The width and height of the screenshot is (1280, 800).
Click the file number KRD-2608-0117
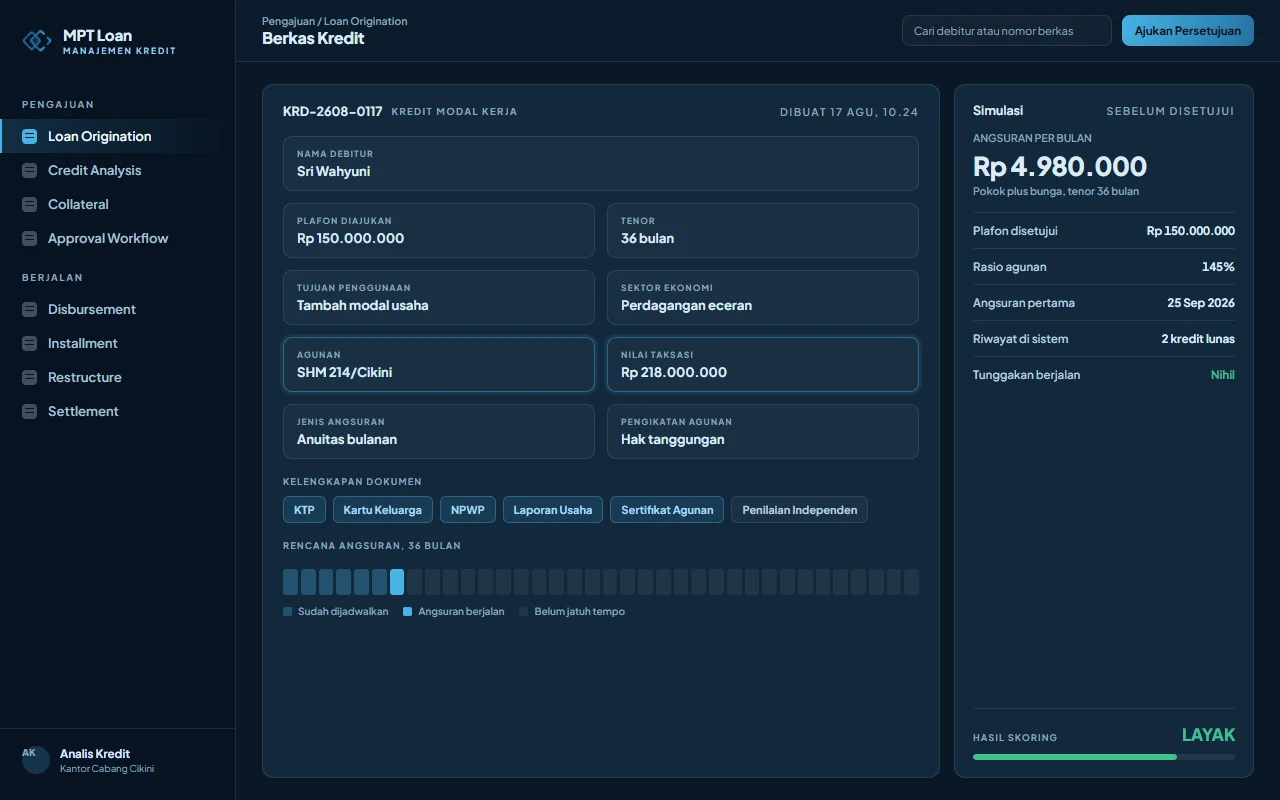[x=333, y=111]
